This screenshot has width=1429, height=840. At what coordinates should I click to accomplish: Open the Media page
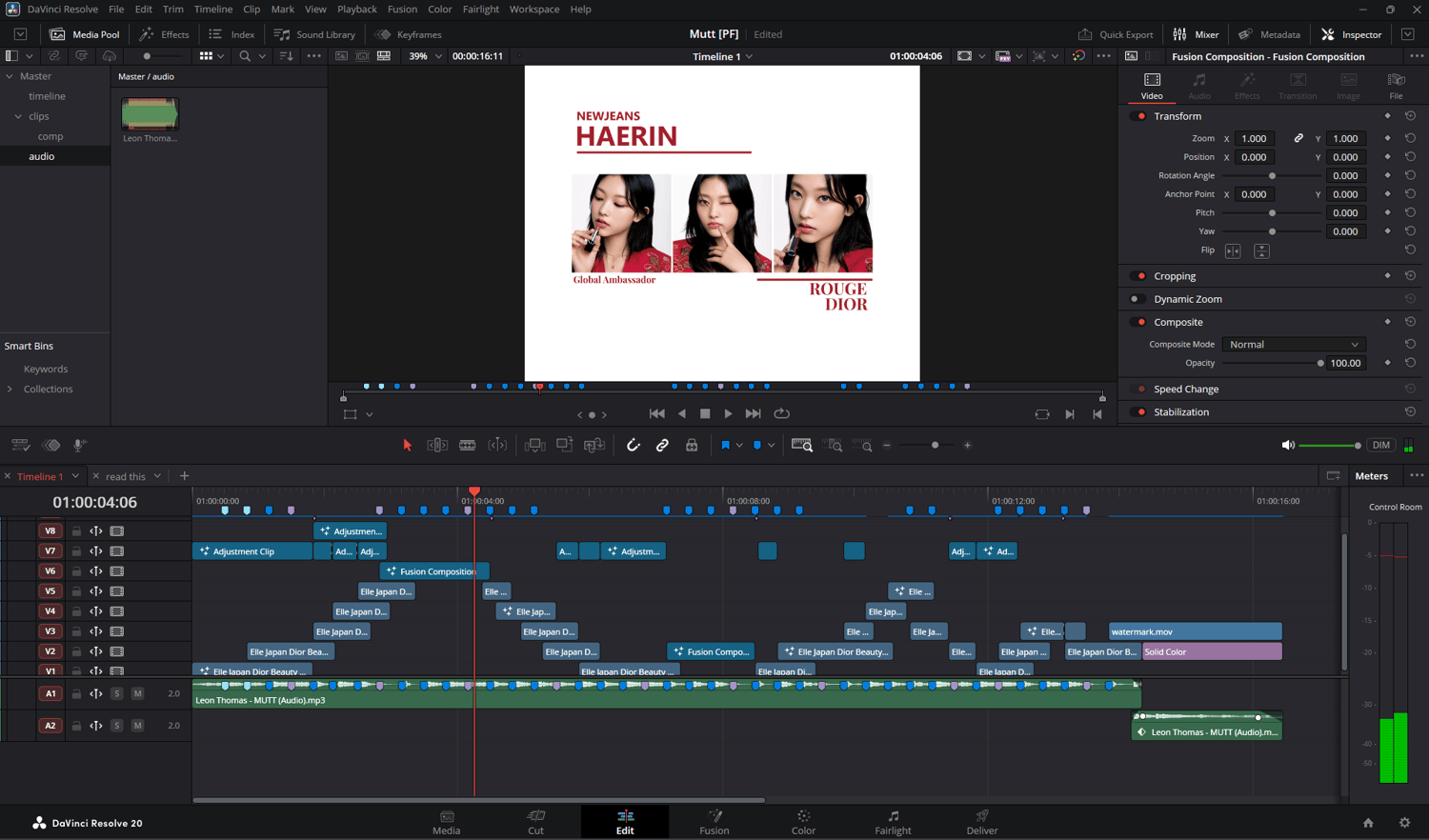click(x=446, y=823)
